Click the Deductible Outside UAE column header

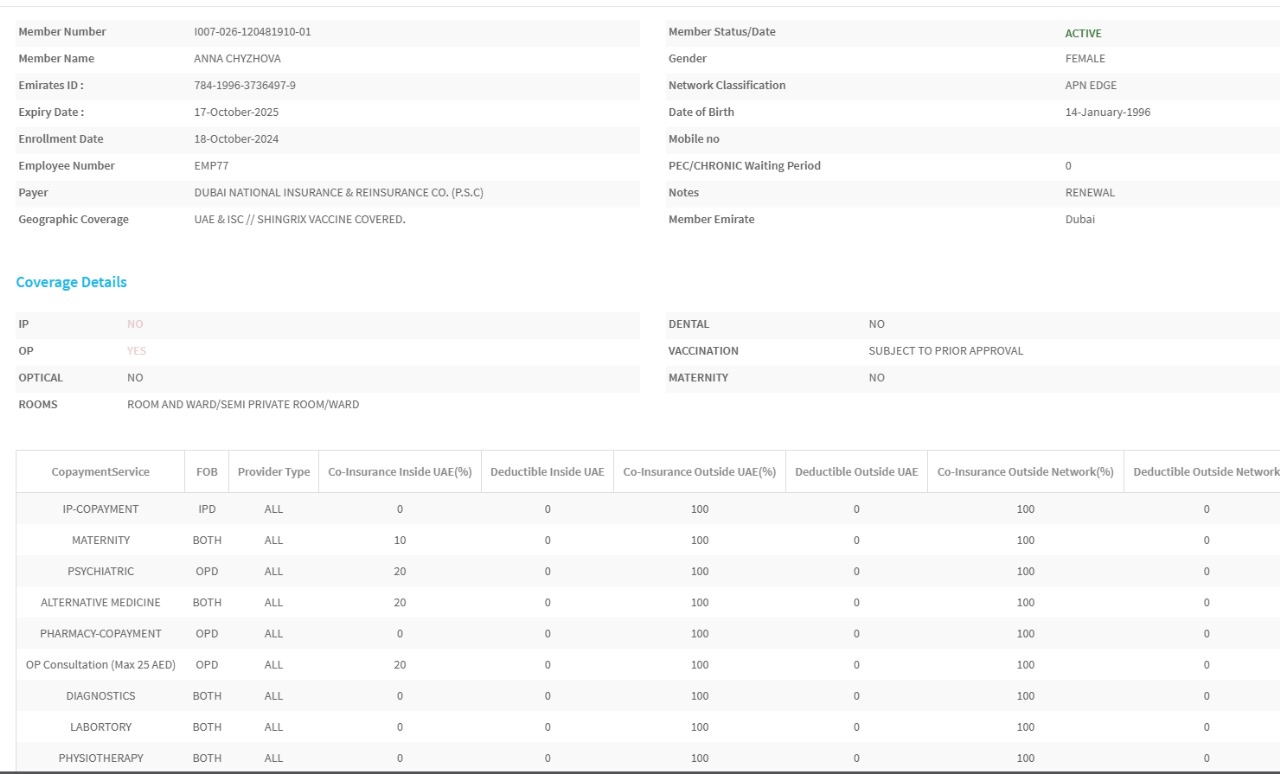856,472
